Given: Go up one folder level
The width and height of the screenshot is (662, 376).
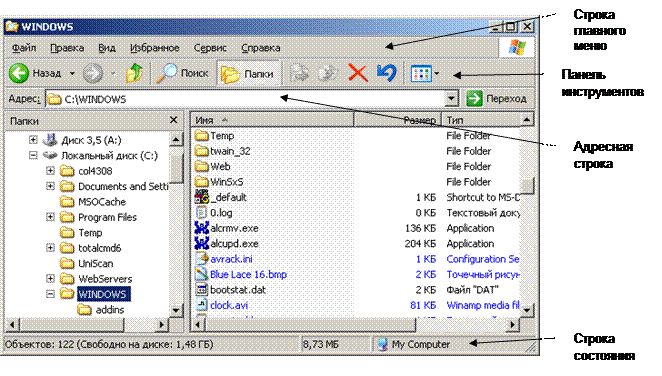Looking at the screenshot, I should coord(135,73).
